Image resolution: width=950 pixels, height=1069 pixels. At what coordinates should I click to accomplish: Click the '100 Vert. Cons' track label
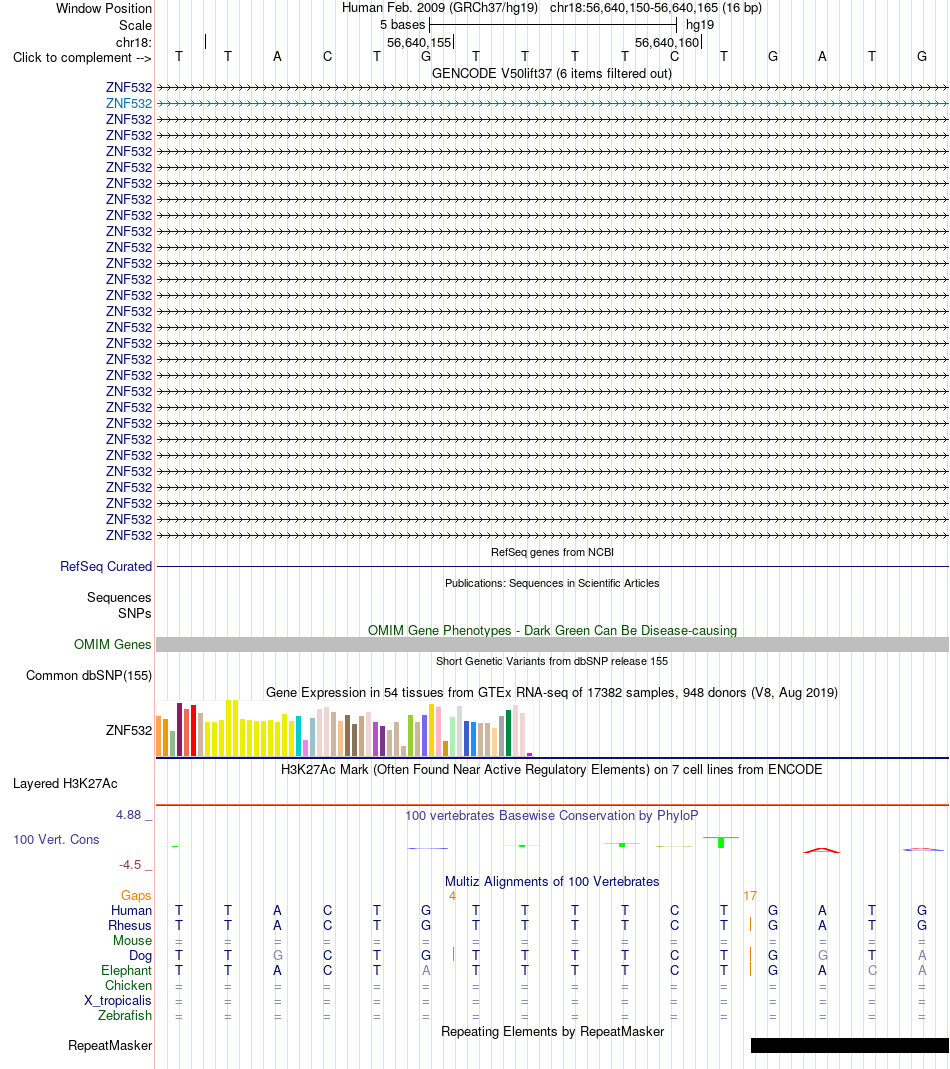point(57,839)
